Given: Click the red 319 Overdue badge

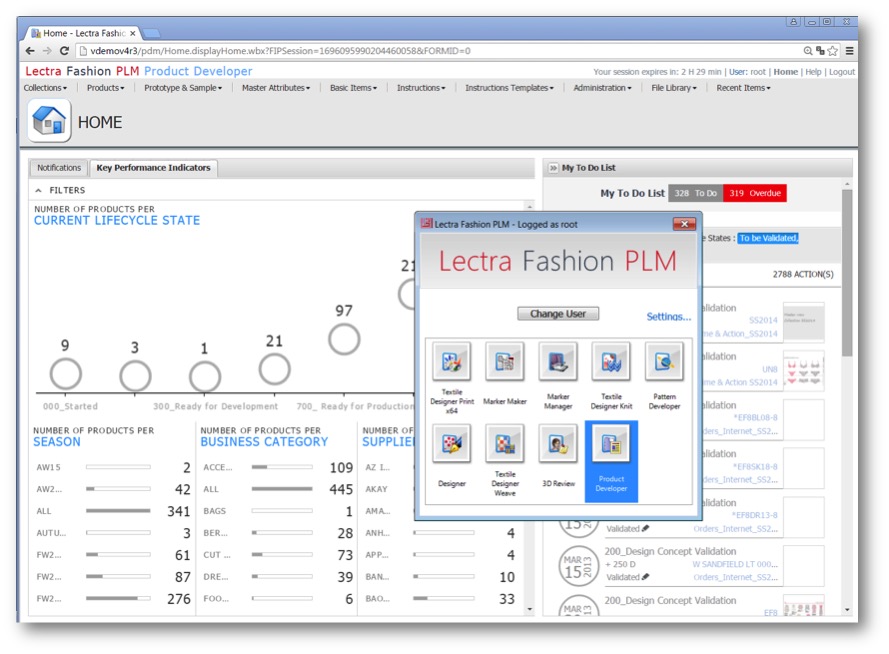Looking at the screenshot, I should tap(755, 193).
